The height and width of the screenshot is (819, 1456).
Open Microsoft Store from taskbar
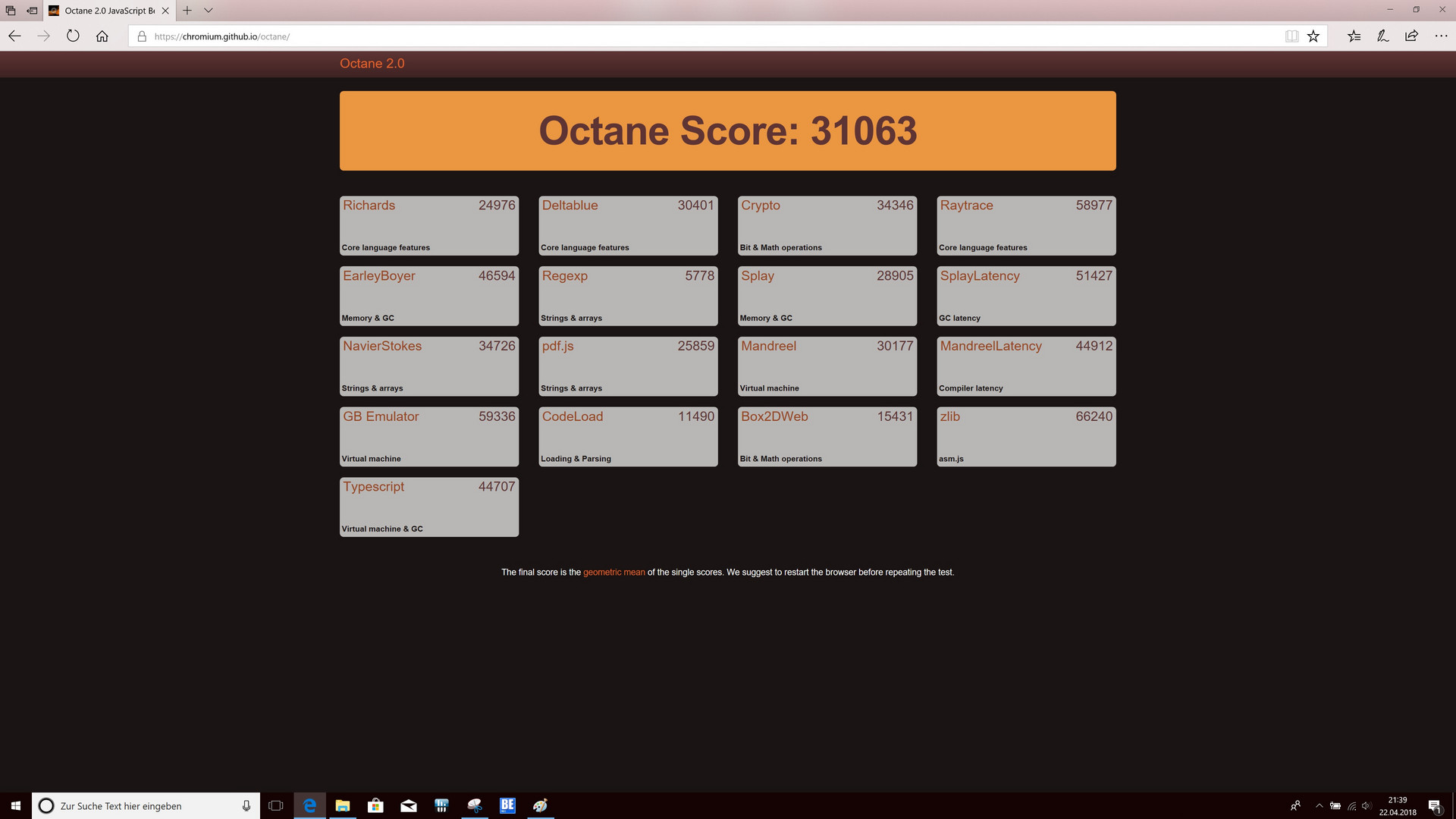(x=375, y=805)
